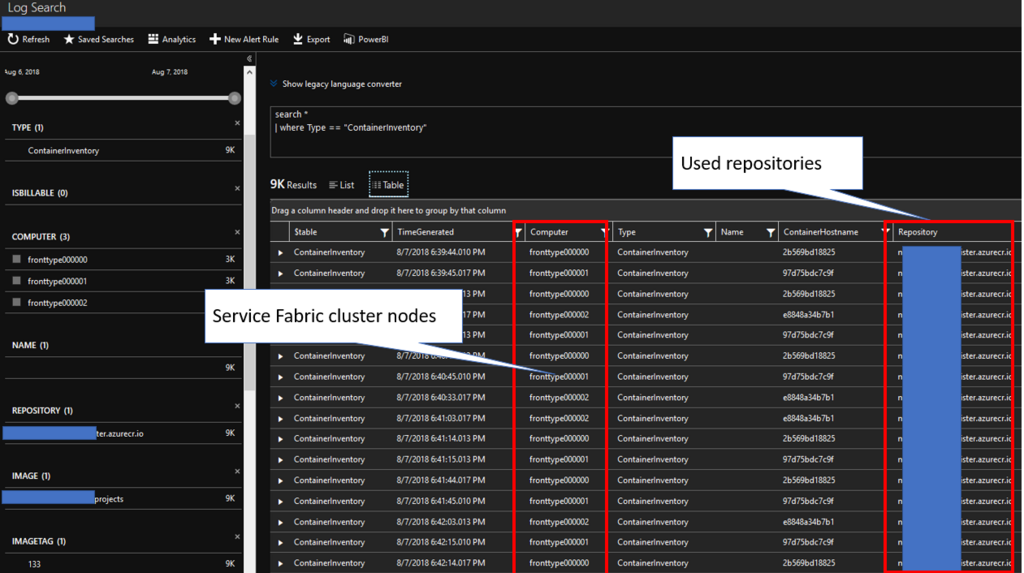Check the fronttype000001 computer filter
Viewport: 1024px width, 573px height.
tap(16, 281)
